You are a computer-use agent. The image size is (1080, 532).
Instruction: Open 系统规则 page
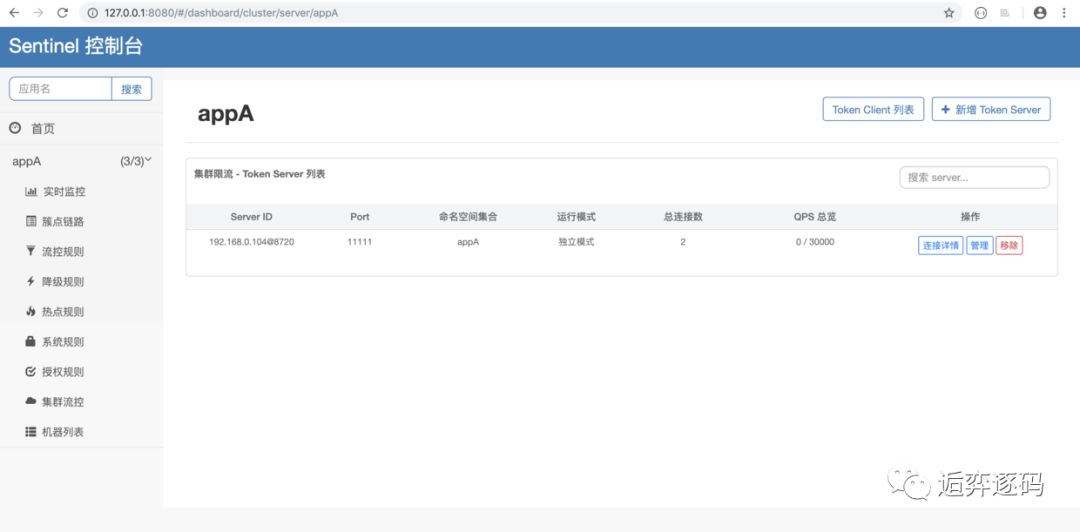point(63,342)
